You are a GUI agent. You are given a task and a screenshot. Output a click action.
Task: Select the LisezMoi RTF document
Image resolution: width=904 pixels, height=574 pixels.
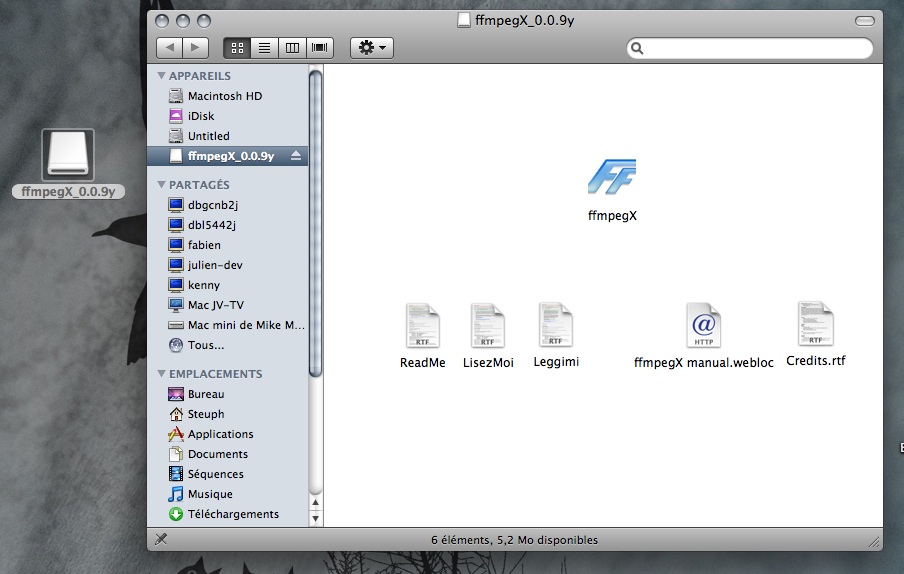[488, 325]
